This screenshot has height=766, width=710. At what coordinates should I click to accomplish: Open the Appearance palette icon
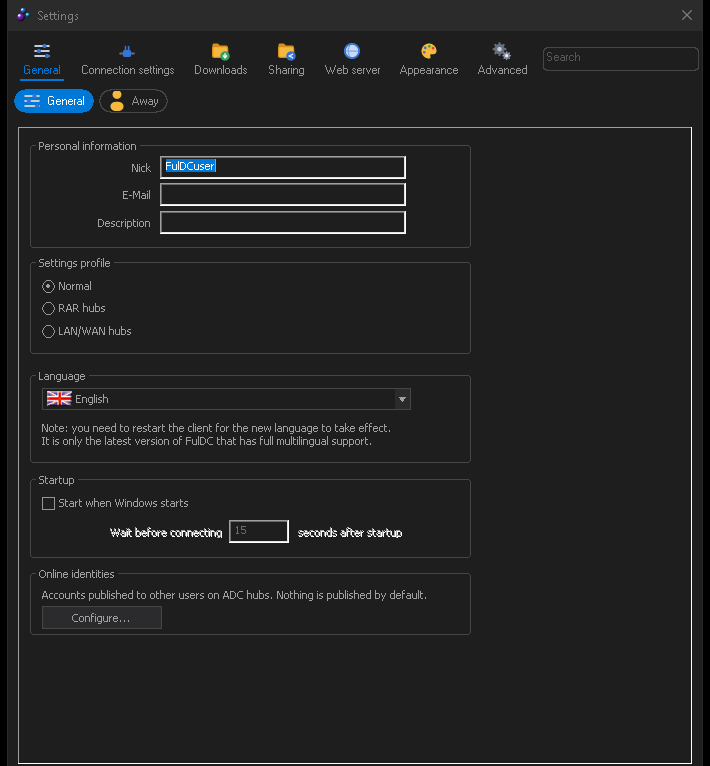tap(429, 51)
